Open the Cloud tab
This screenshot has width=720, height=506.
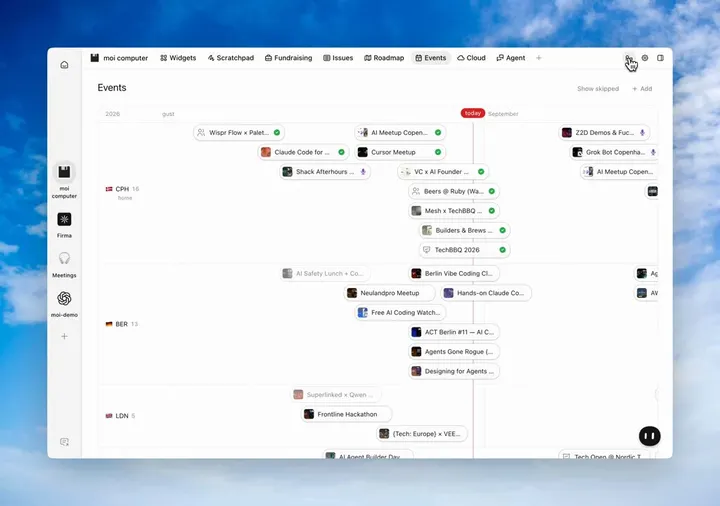tap(472, 58)
